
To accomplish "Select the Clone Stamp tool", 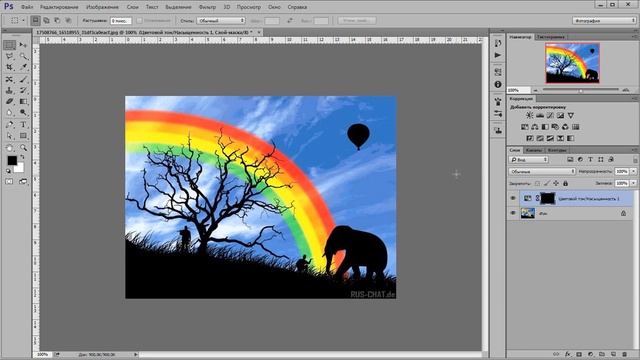I will [x=9, y=90].
